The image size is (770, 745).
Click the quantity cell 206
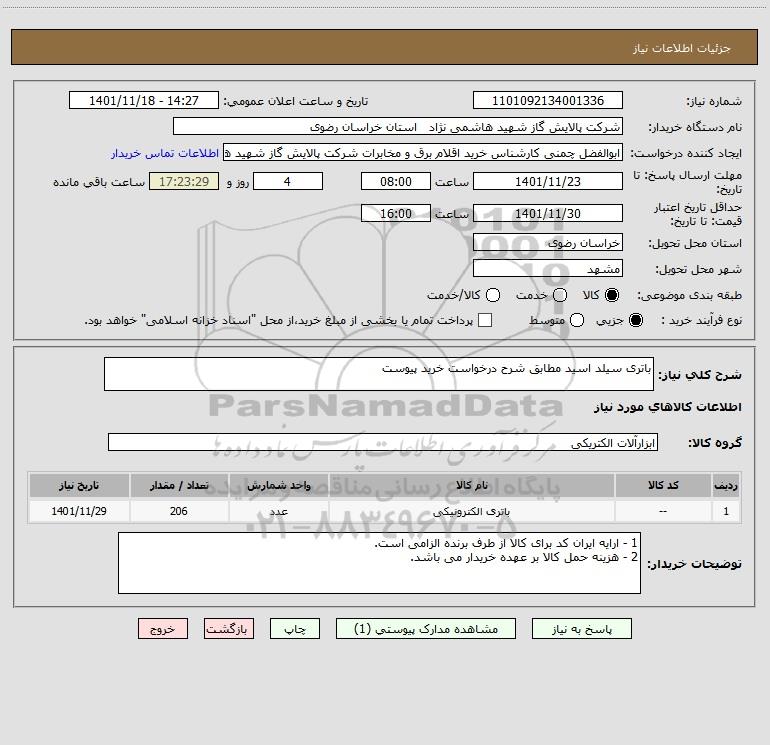point(179,511)
